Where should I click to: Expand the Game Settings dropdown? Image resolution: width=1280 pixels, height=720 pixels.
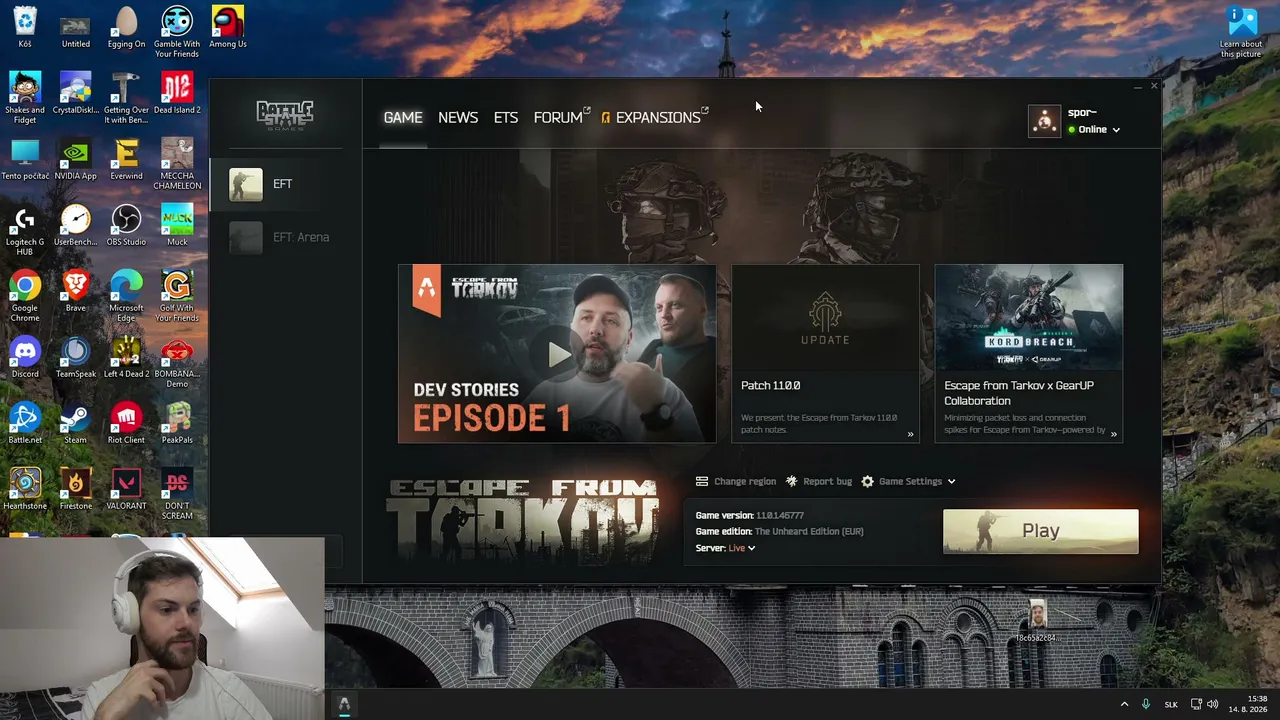coord(908,482)
